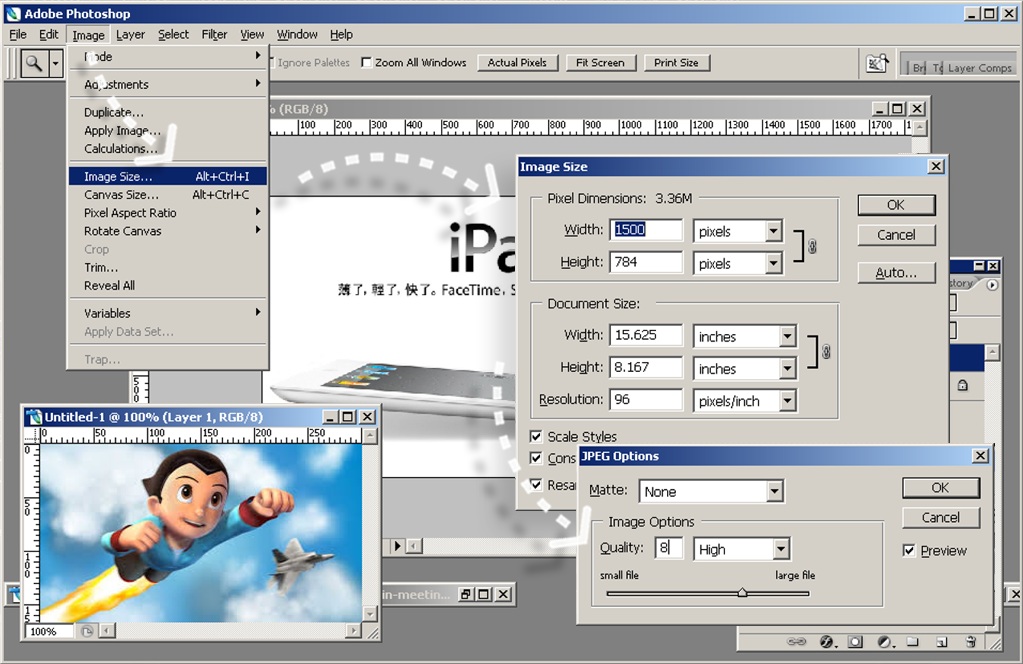Image resolution: width=1023 pixels, height=664 pixels.
Task: Add a layer mask with the mask icon
Action: pyautogui.click(x=855, y=642)
